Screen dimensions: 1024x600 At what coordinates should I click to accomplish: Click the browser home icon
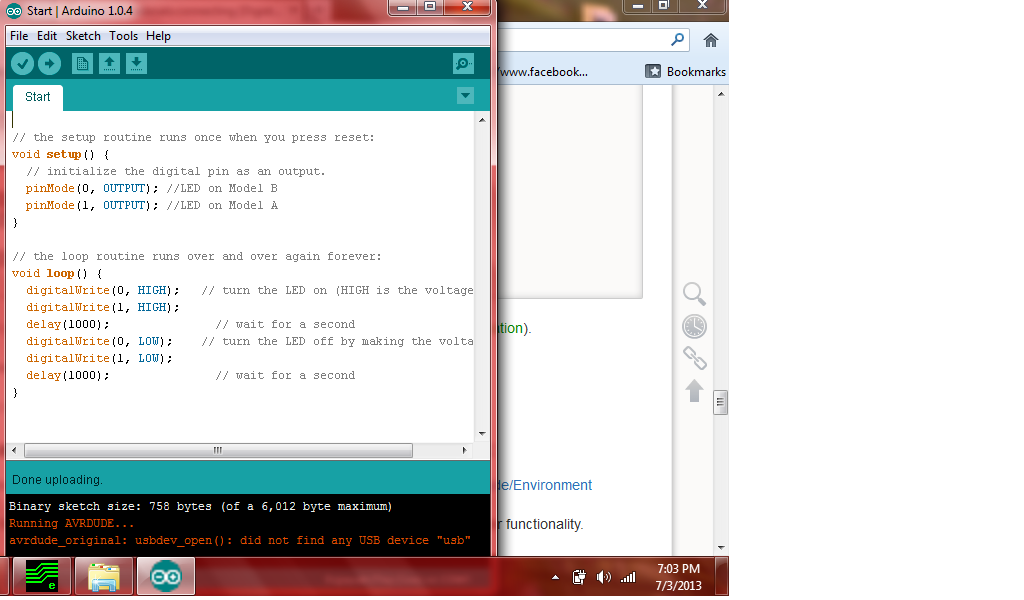pos(711,40)
